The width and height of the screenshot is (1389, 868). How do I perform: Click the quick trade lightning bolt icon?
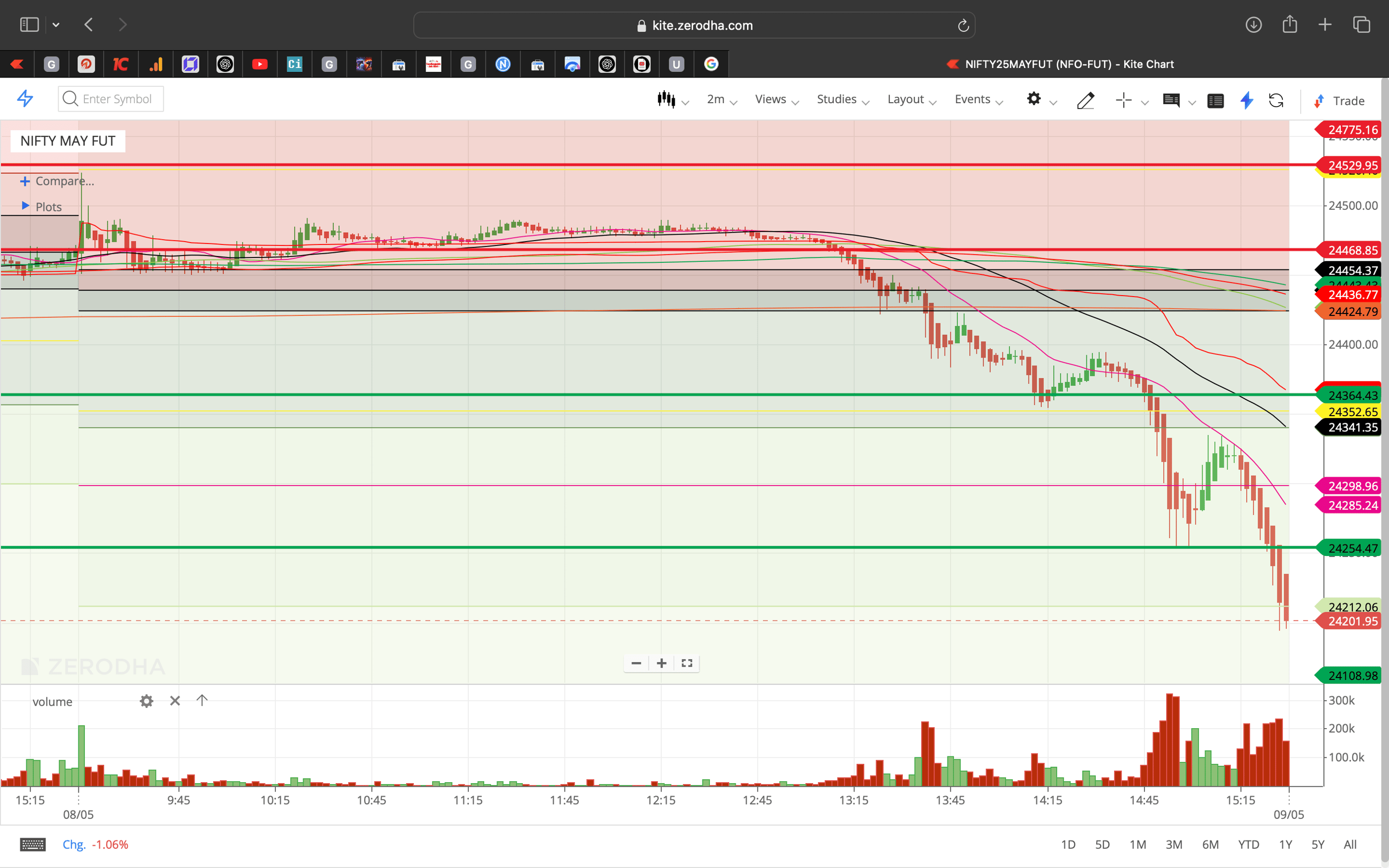point(1246,101)
